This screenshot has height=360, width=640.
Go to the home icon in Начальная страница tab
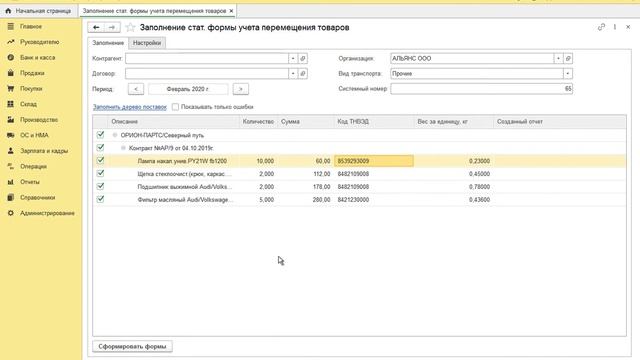pos(8,11)
